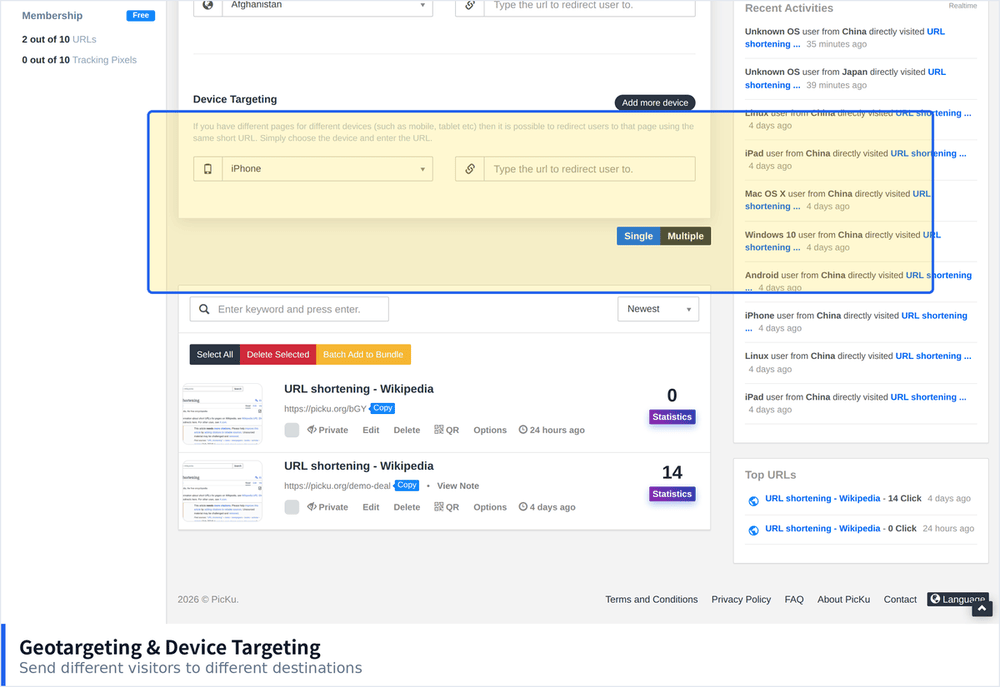
Task: Open the Newest sort dropdown
Action: (x=658, y=309)
